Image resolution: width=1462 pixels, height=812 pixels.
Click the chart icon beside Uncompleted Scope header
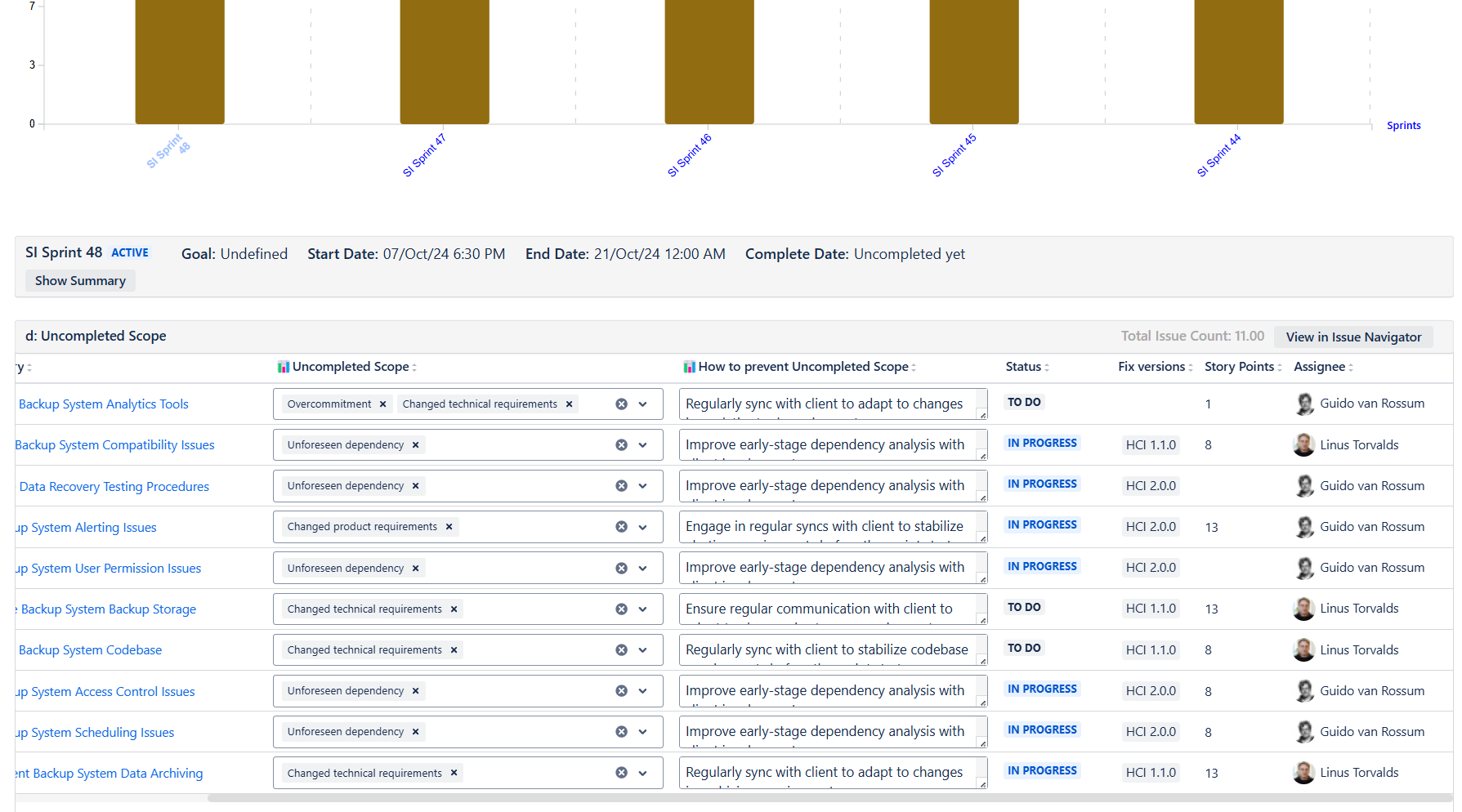click(x=284, y=366)
